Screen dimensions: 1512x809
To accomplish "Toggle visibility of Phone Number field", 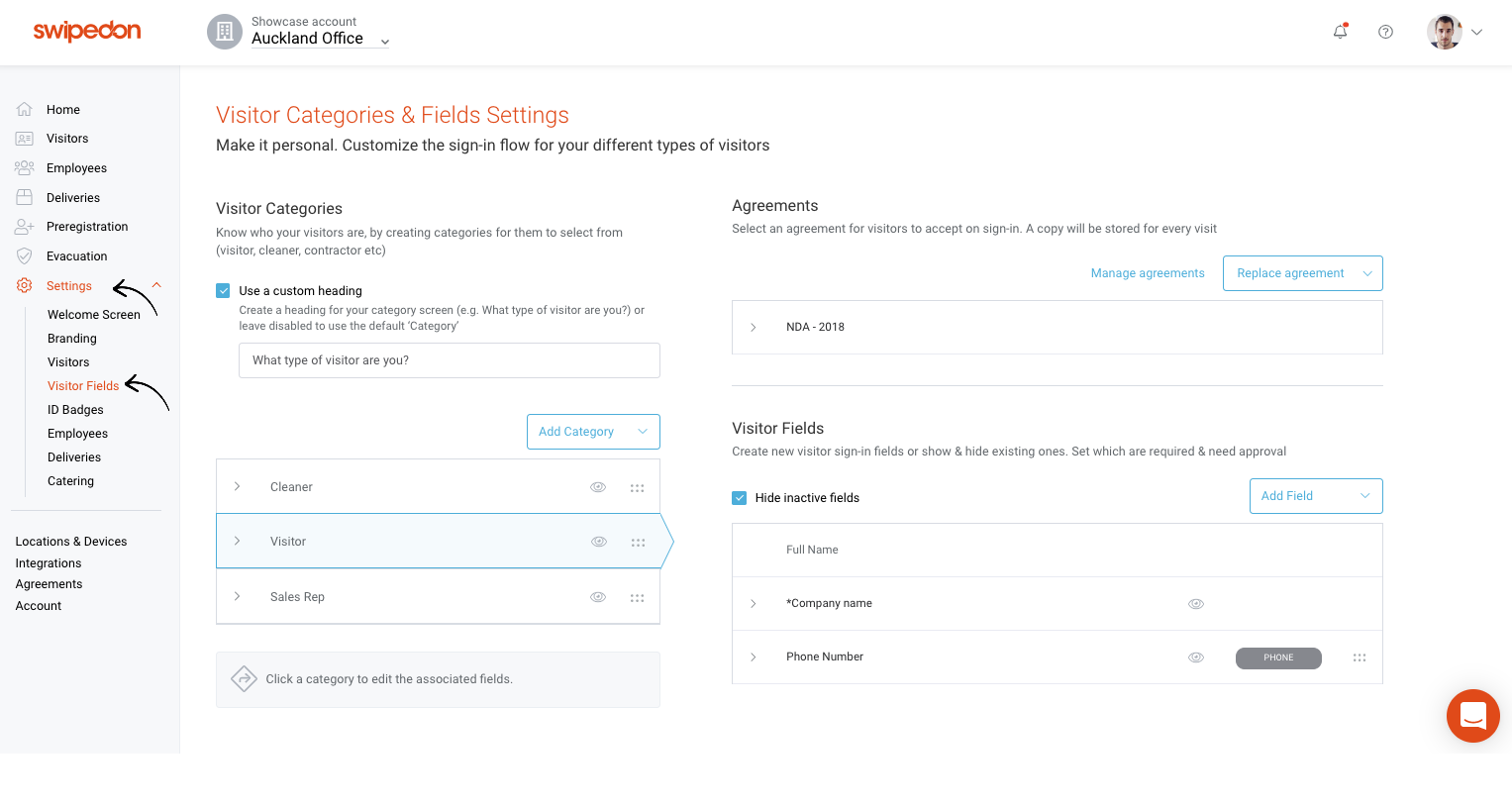I will 1196,657.
